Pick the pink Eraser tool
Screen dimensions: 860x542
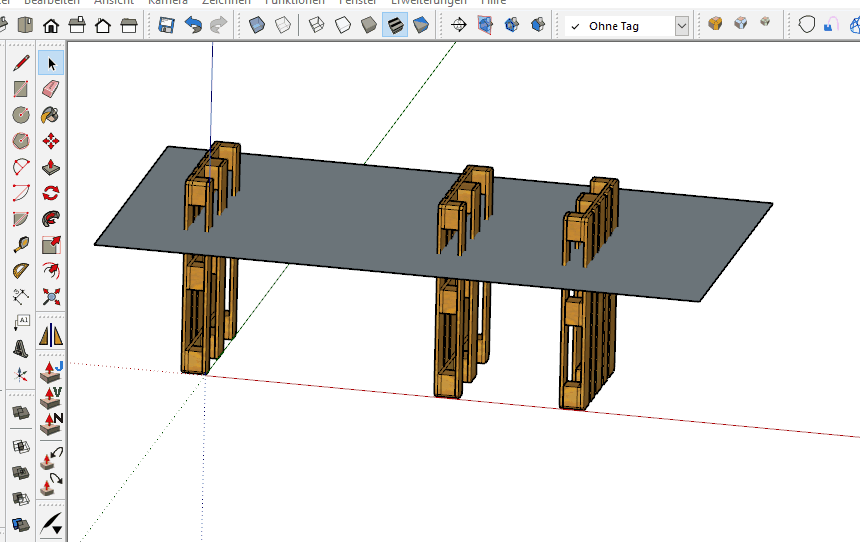pos(51,89)
